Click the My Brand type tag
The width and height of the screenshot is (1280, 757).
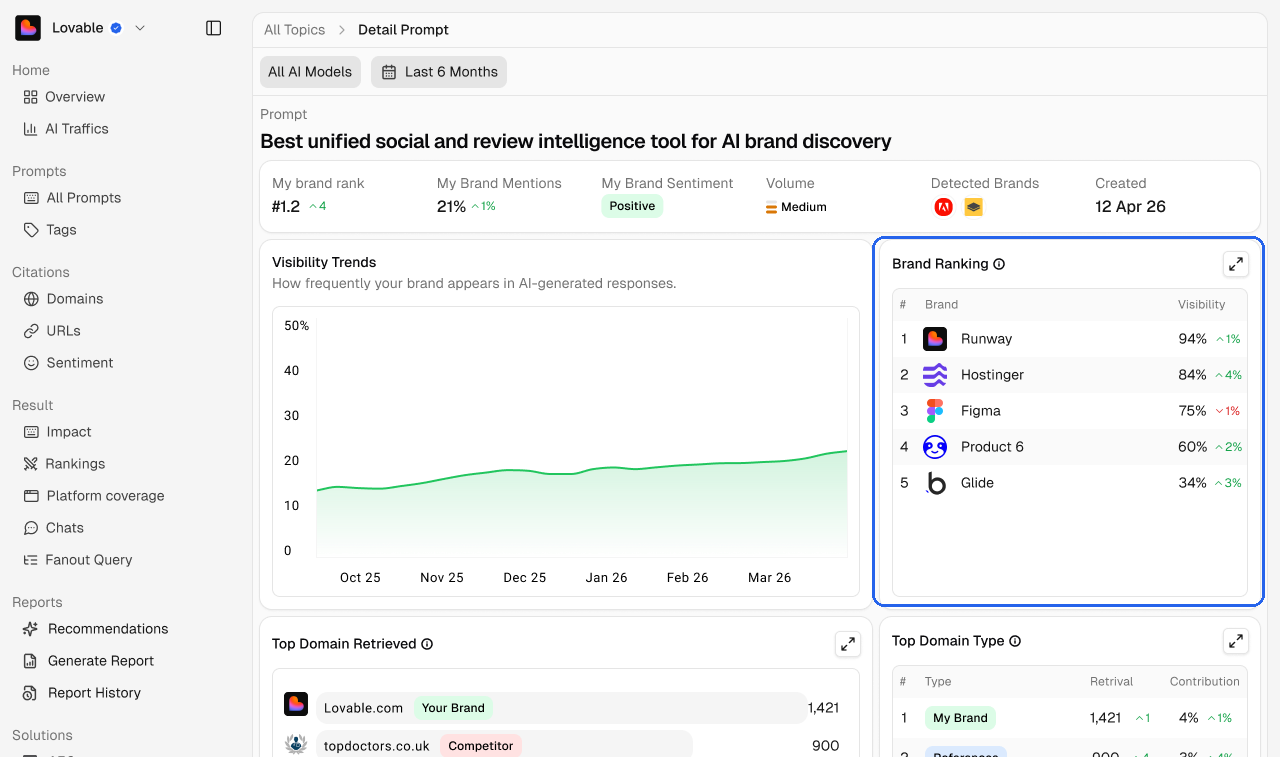point(960,718)
